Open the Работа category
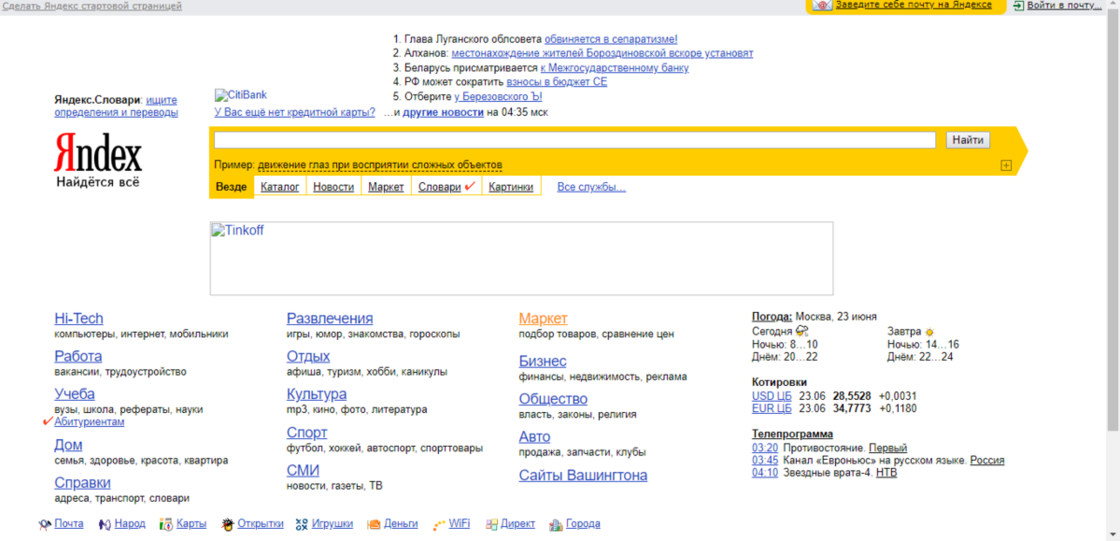The height and width of the screenshot is (541, 1120). point(78,356)
